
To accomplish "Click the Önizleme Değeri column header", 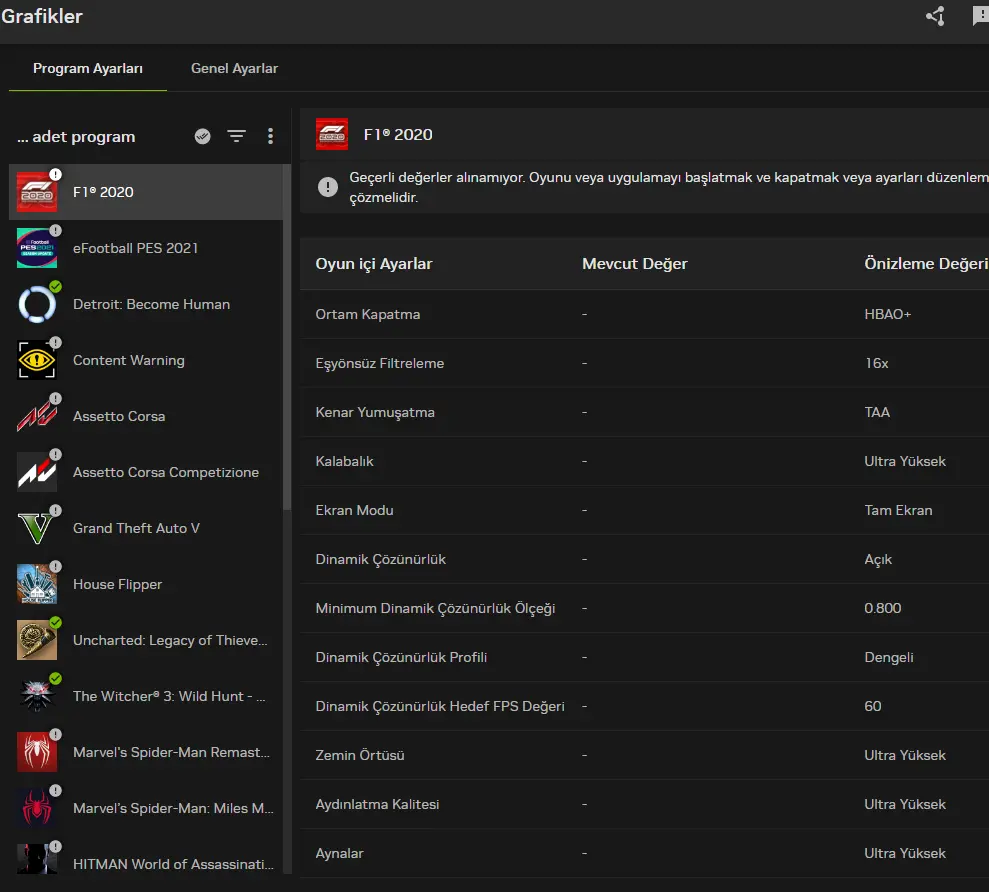I will pyautogui.click(x=926, y=264).
